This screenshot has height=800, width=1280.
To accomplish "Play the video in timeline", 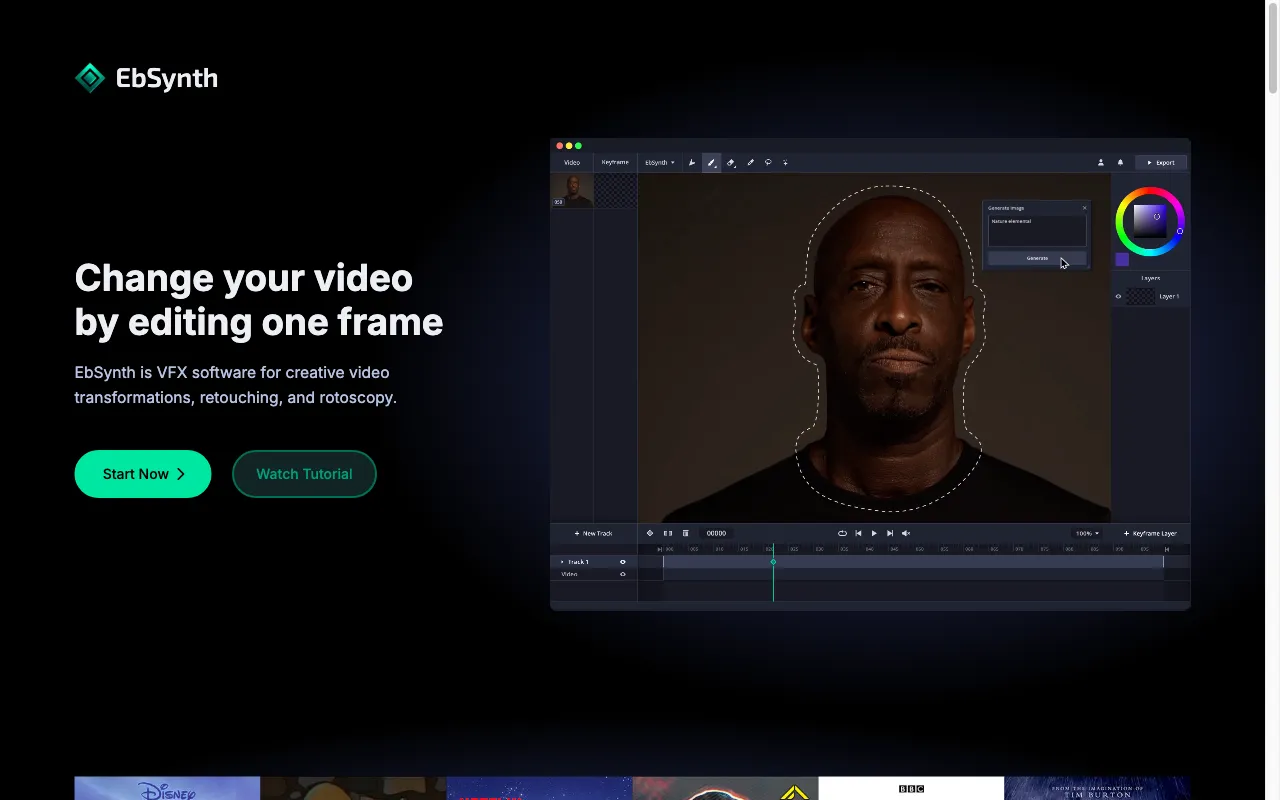I will click(874, 533).
